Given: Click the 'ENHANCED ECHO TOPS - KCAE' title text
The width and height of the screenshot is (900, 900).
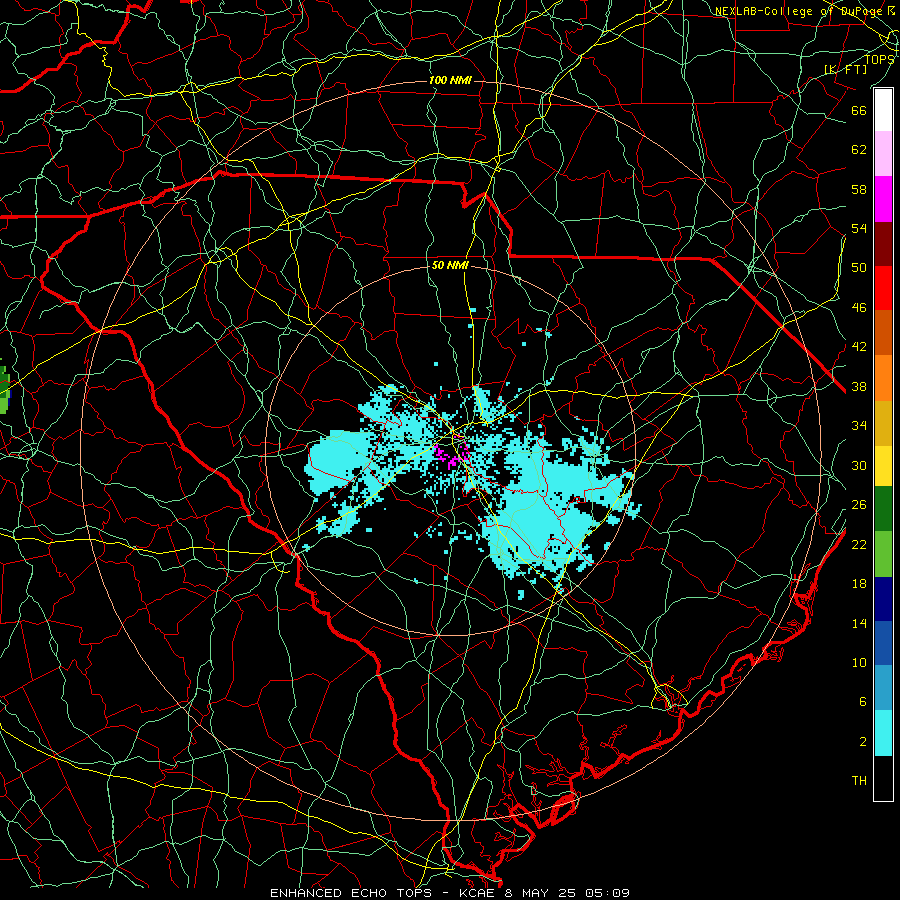Looking at the screenshot, I should click(x=384, y=893).
